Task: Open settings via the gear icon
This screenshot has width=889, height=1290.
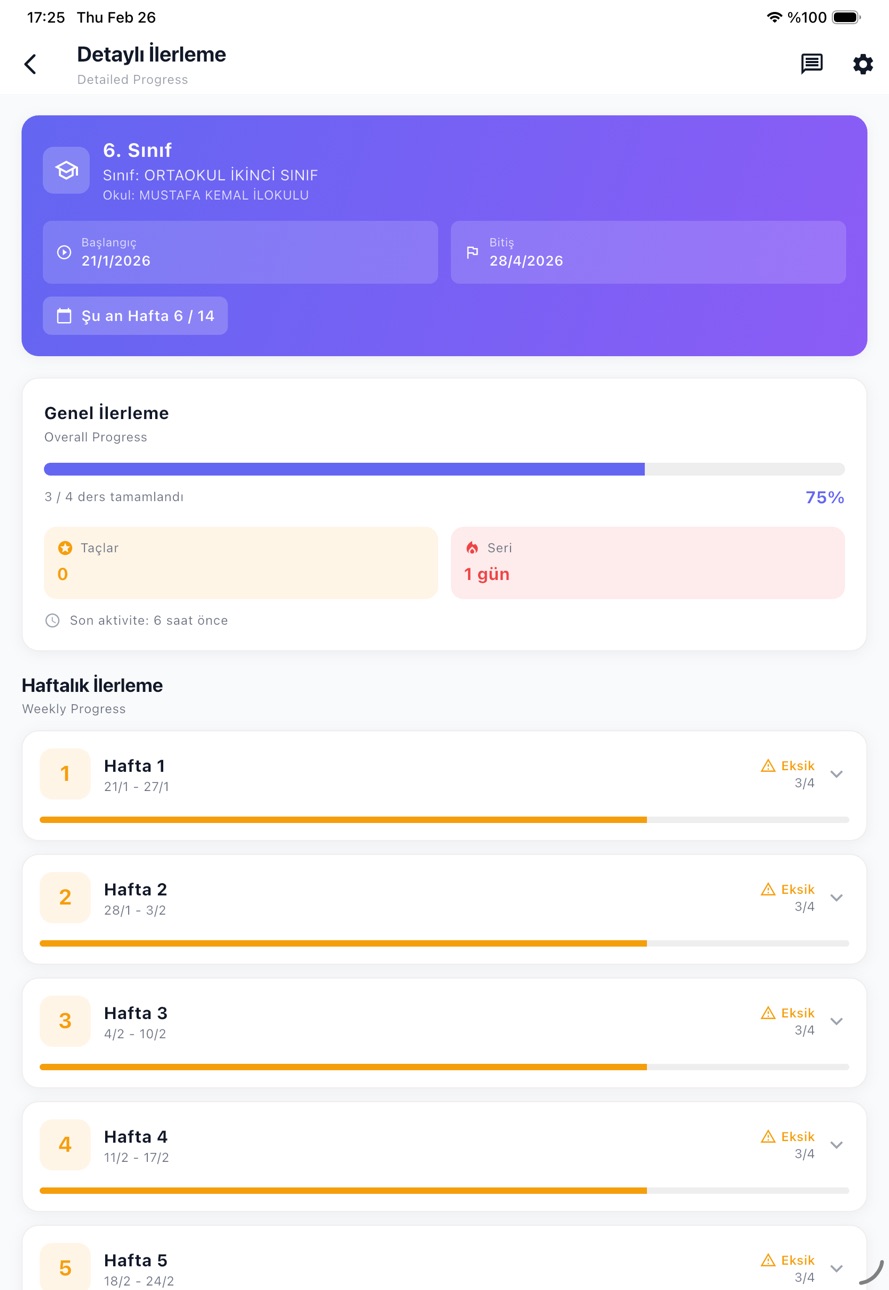Action: 863,64
